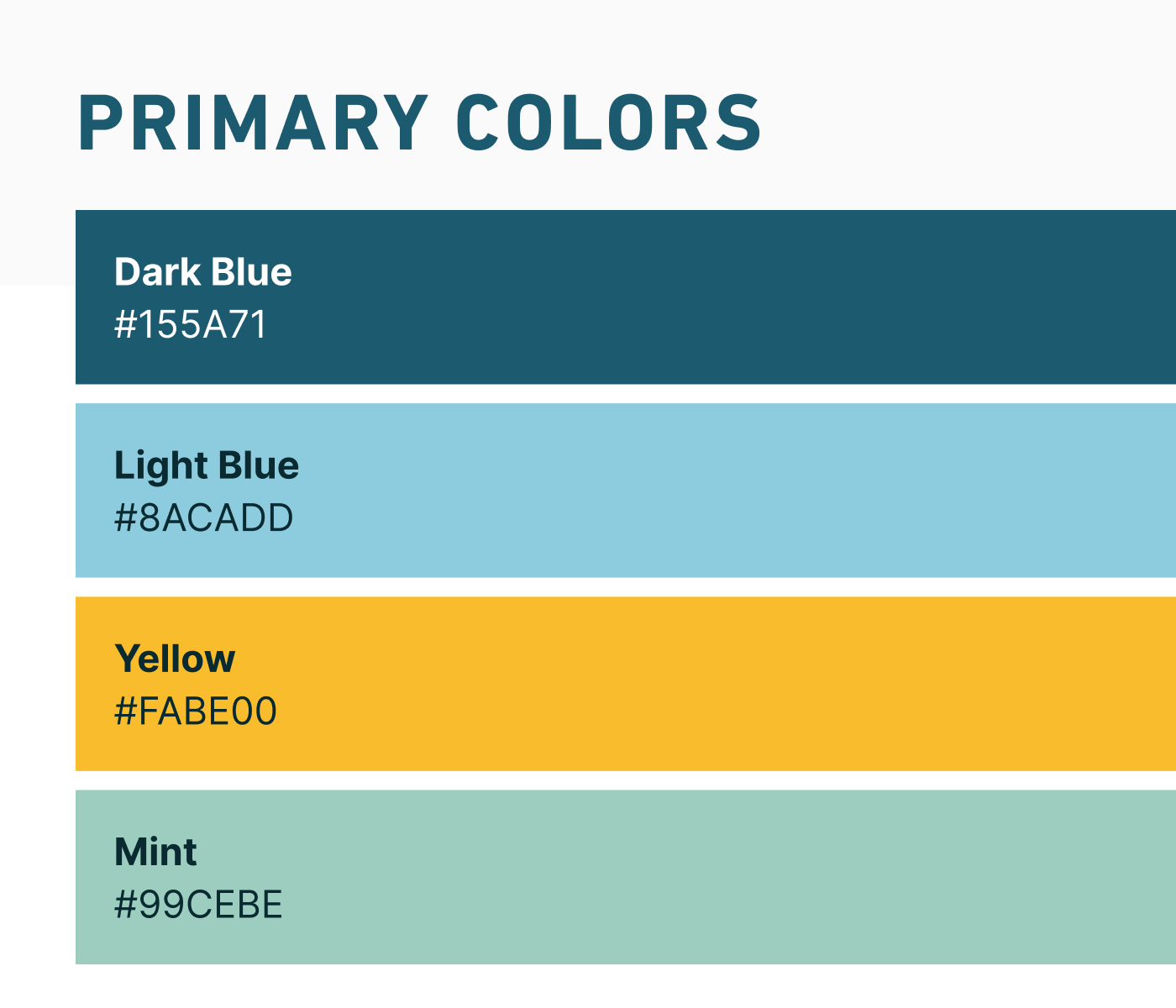
Task: Pick the Yellow color swatch
Action: click(626, 684)
